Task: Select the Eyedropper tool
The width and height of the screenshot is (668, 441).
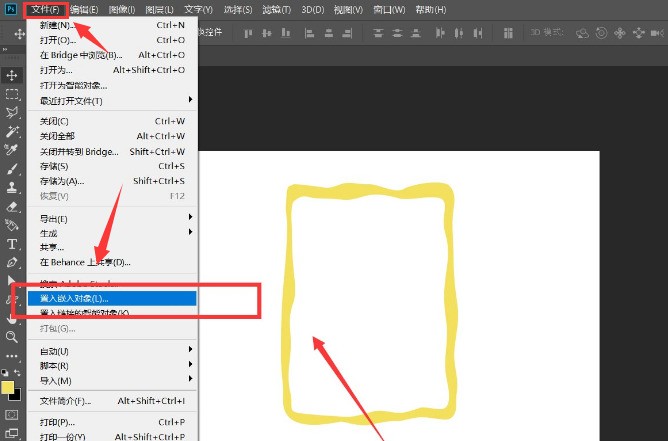Action: [x=12, y=150]
